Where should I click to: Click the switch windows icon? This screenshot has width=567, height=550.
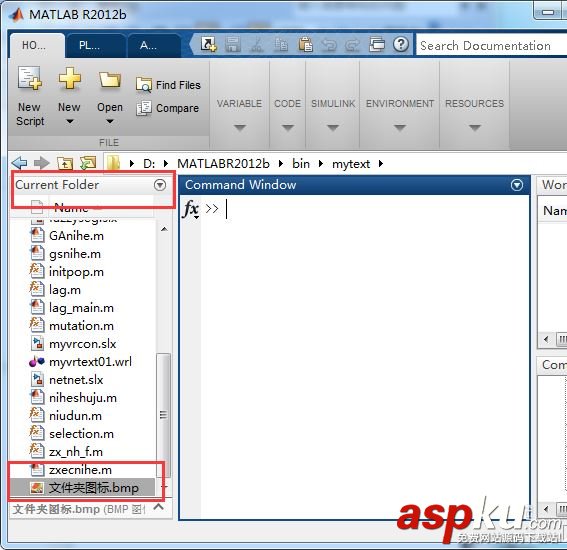pyautogui.click(x=377, y=45)
